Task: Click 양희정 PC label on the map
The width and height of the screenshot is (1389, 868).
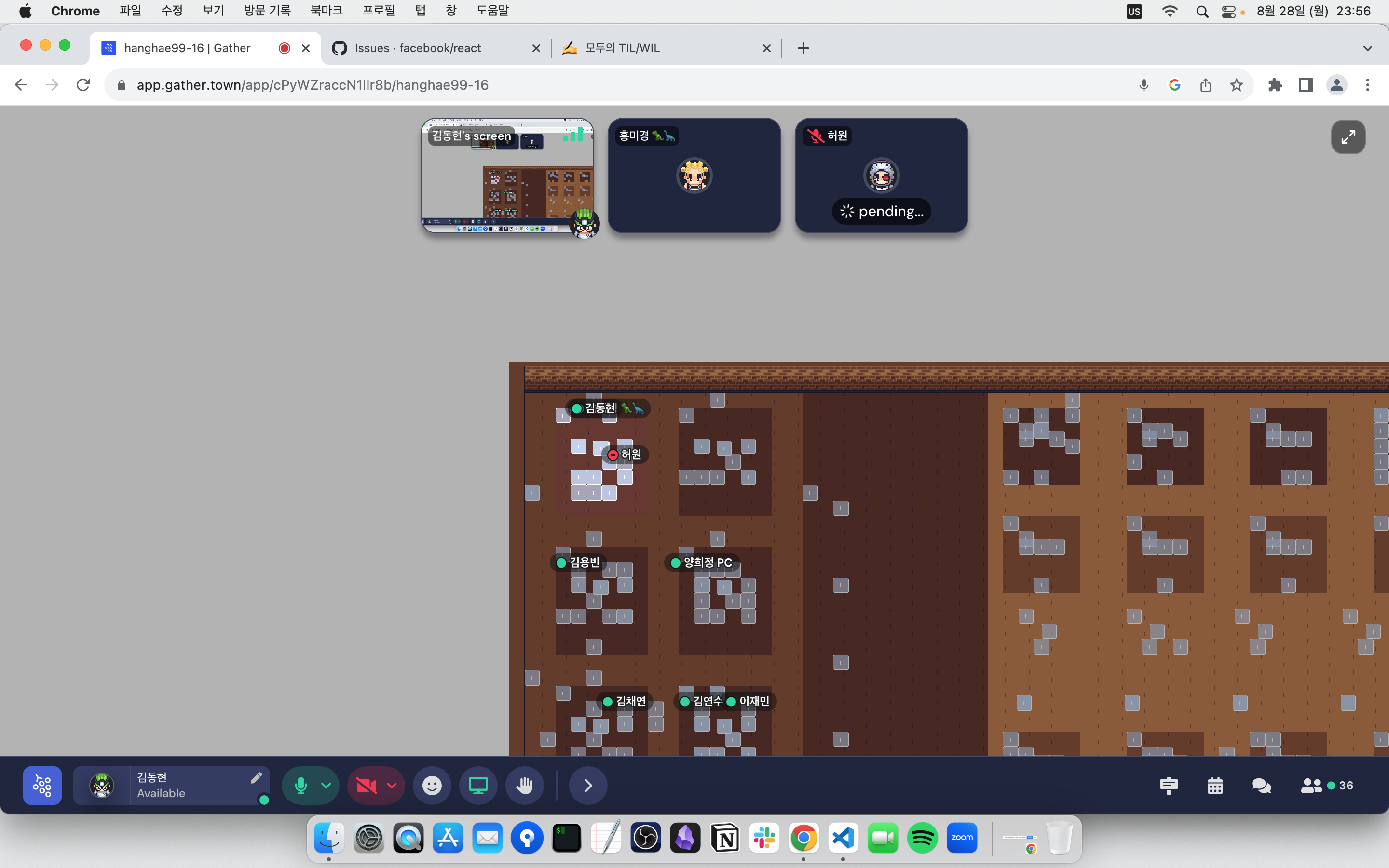Action: click(x=702, y=562)
